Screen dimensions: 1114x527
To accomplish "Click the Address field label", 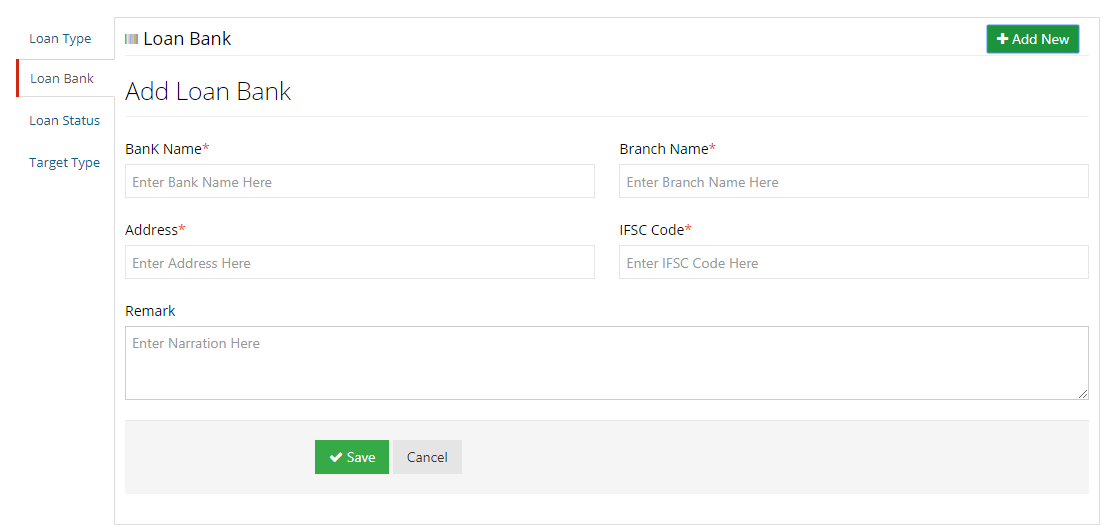I will click(152, 230).
